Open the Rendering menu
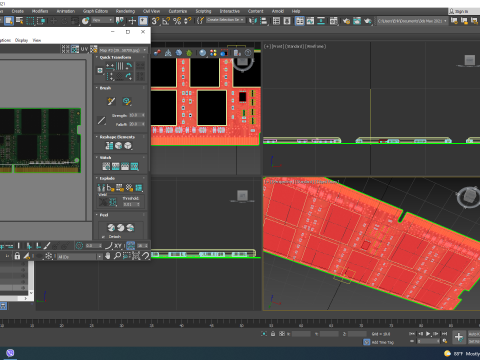Screen dimensions: 480x360 (x=125, y=11)
